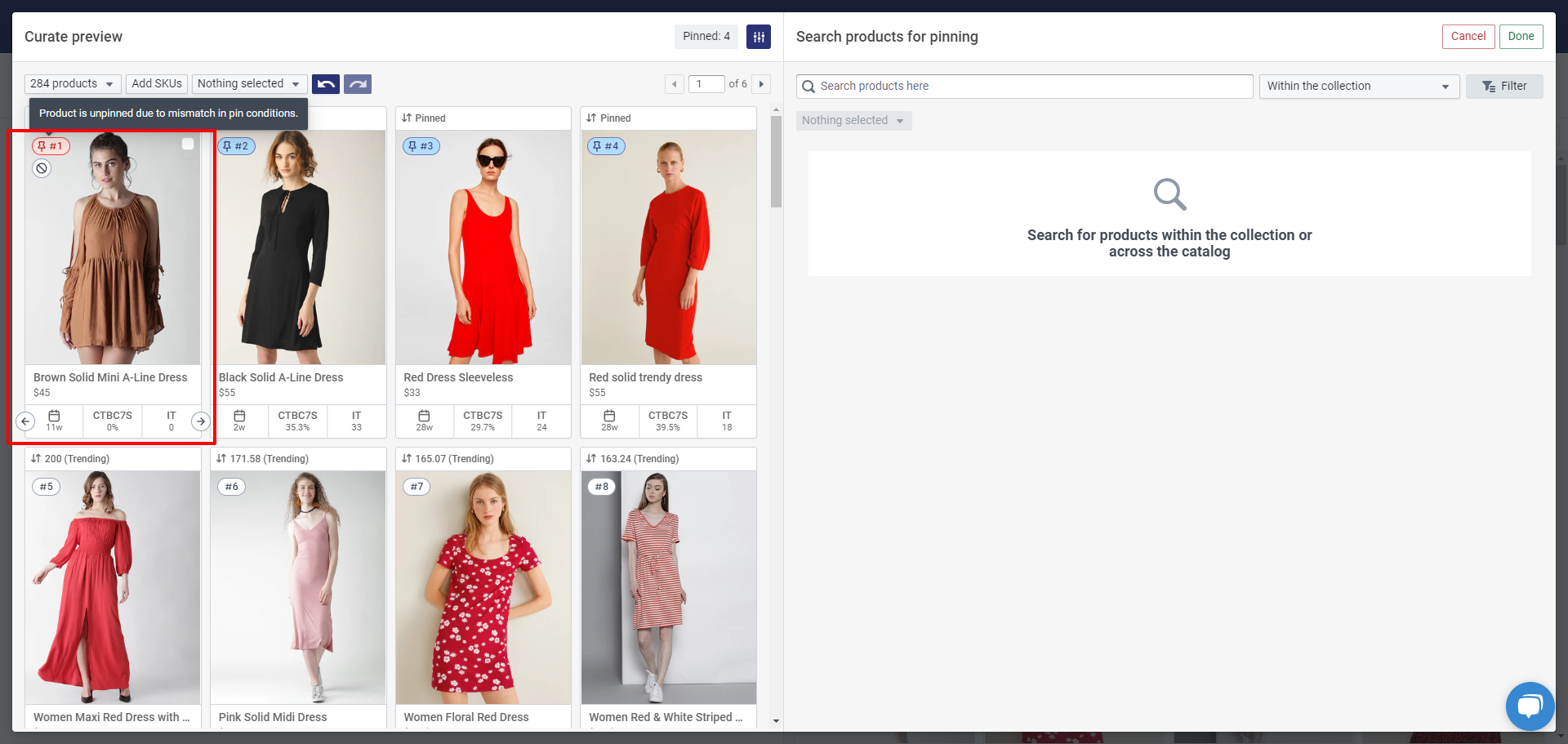Viewport: 1568px width, 744px height.
Task: Open the curate settings sliders icon
Action: [759, 36]
